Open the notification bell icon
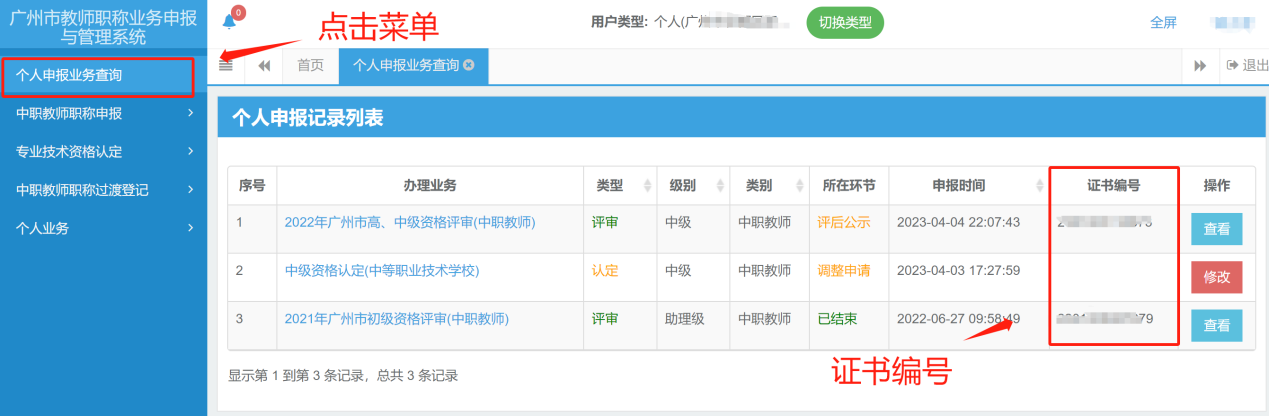This screenshot has height=416, width=1269. 230,21
